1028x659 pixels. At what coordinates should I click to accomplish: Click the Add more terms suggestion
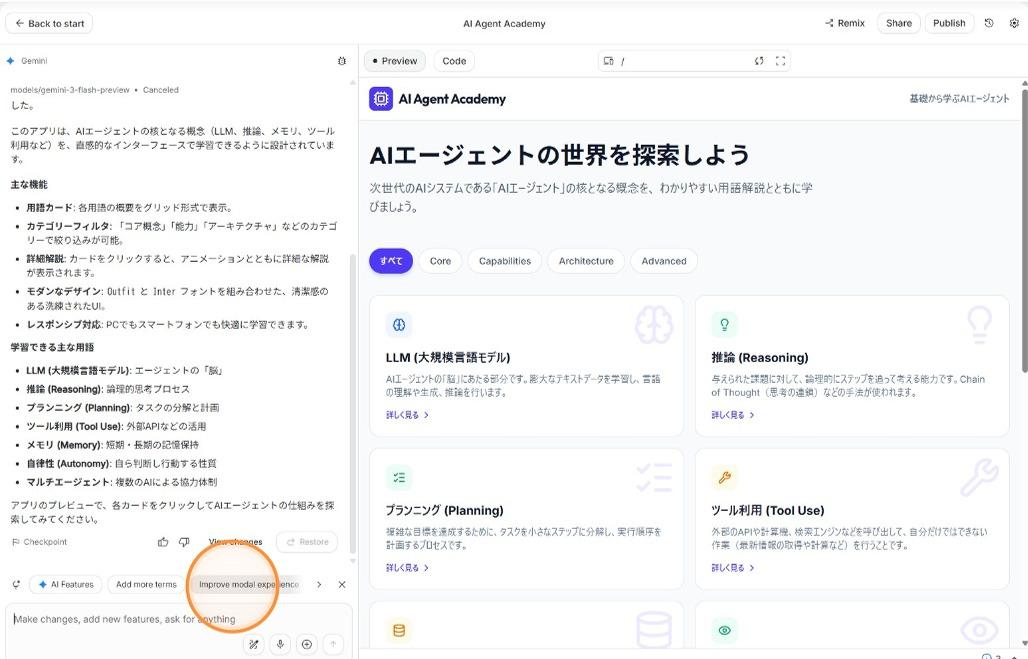[146, 584]
